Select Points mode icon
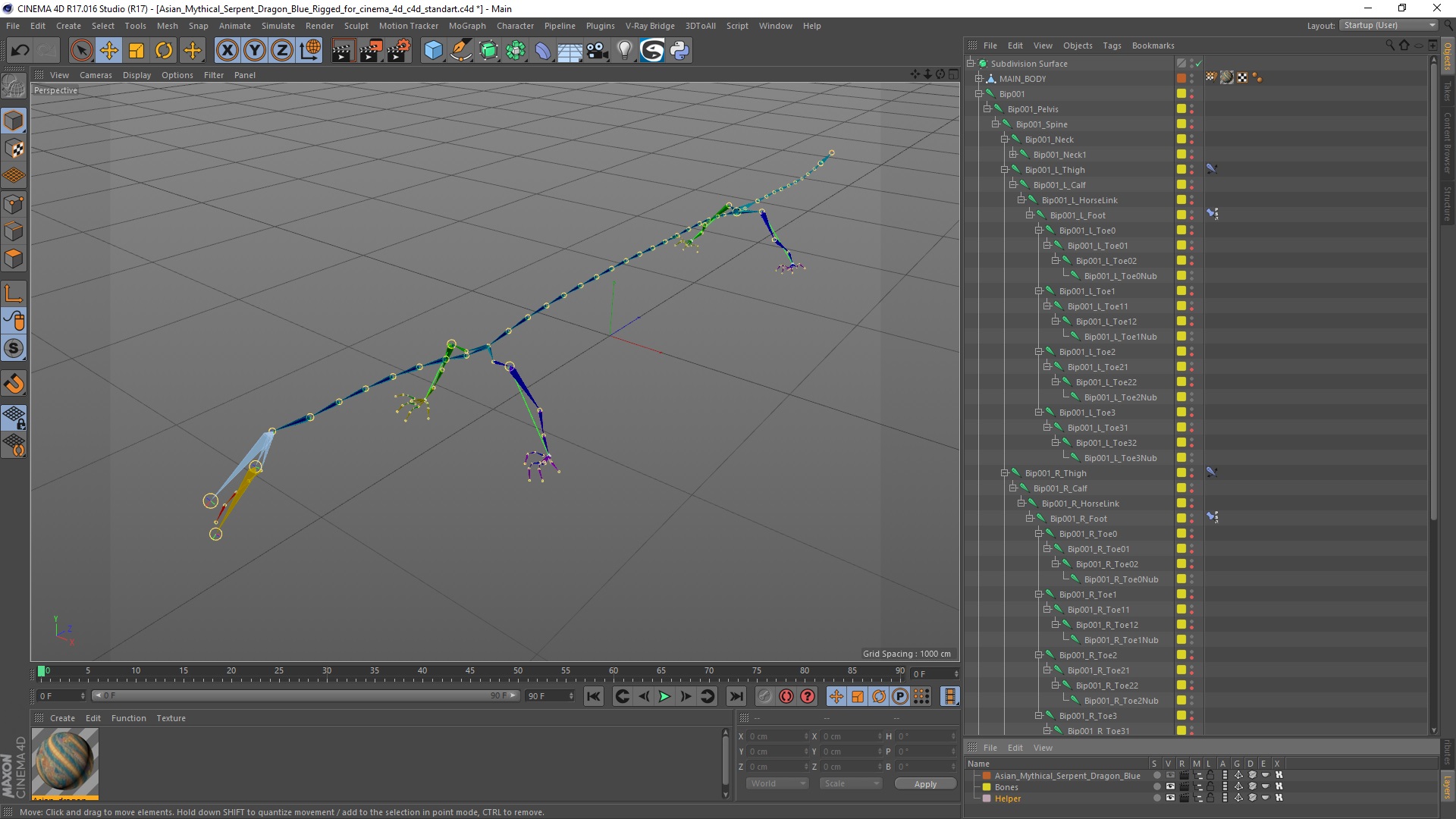Viewport: 1456px width, 819px height. [x=14, y=204]
